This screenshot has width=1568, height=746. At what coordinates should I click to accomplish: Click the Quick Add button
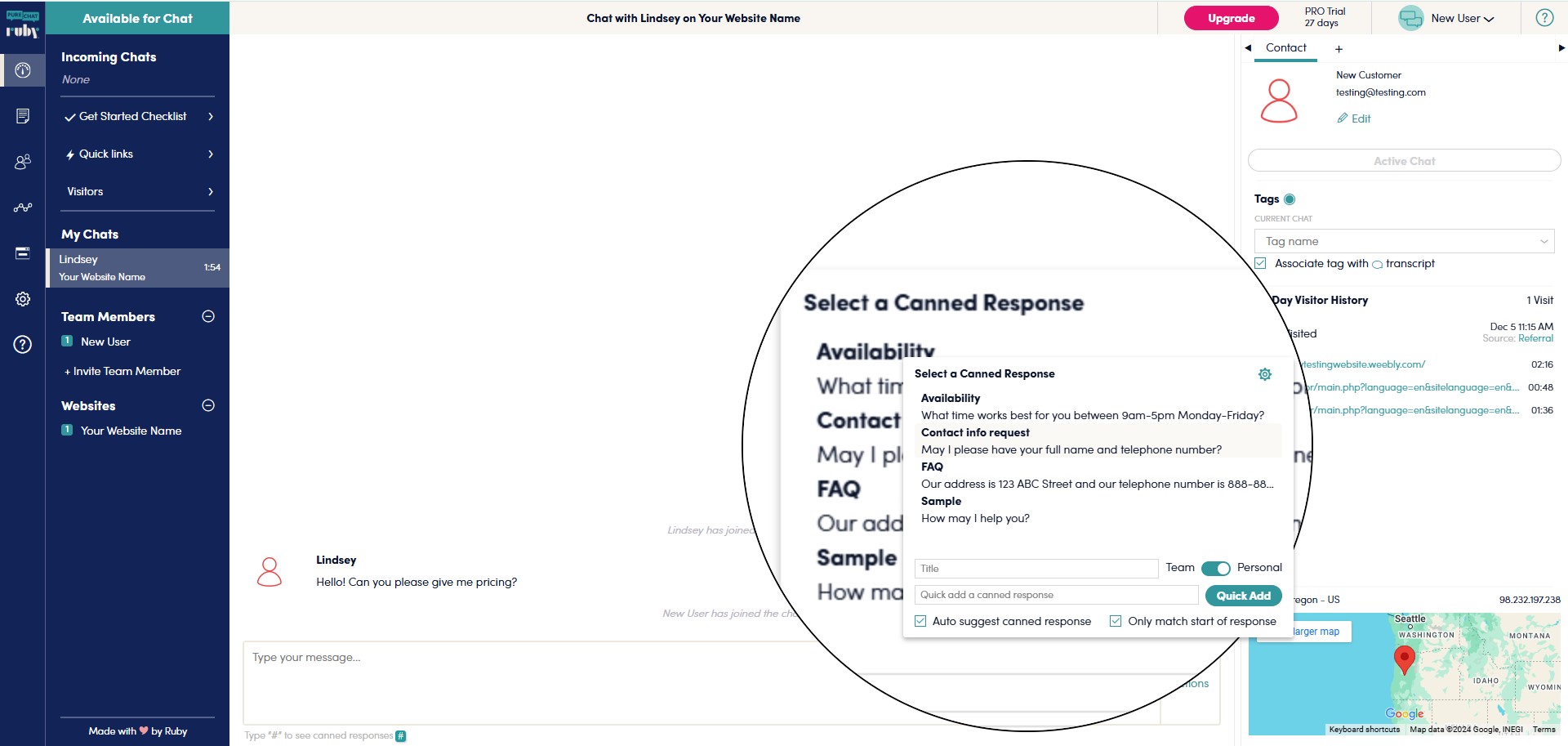1243,596
